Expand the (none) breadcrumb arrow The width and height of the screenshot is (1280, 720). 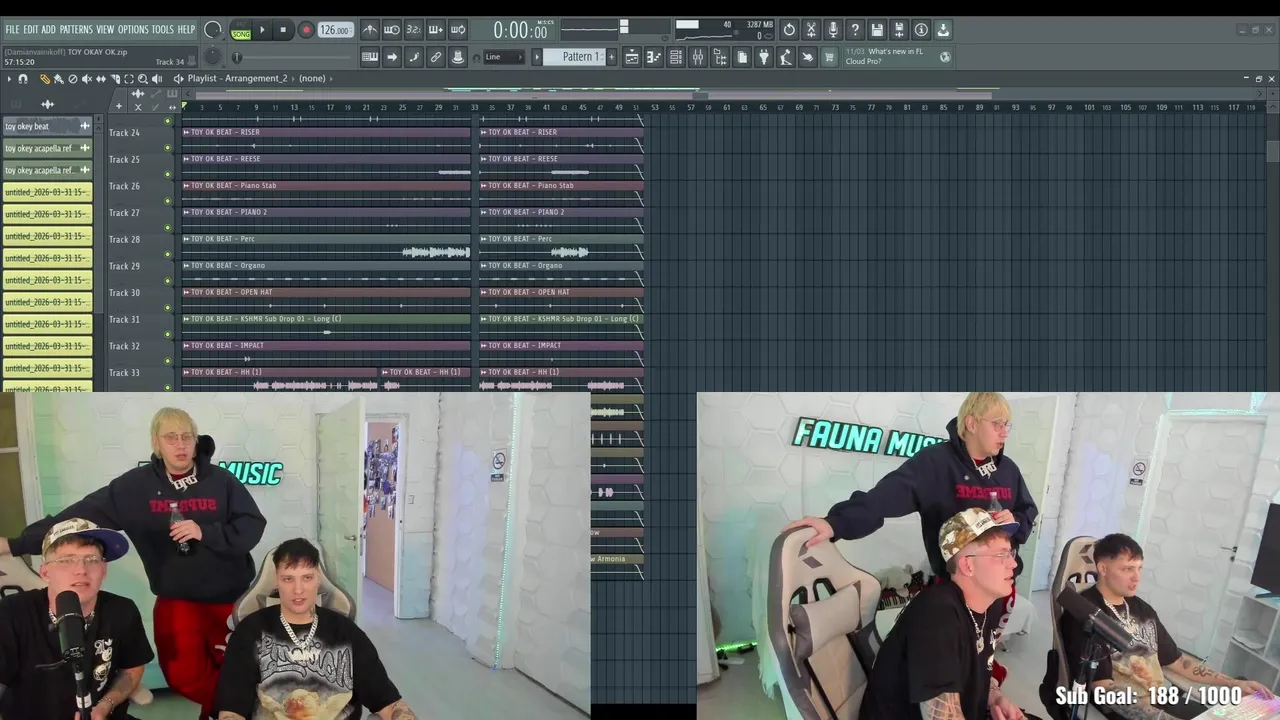coord(331,78)
